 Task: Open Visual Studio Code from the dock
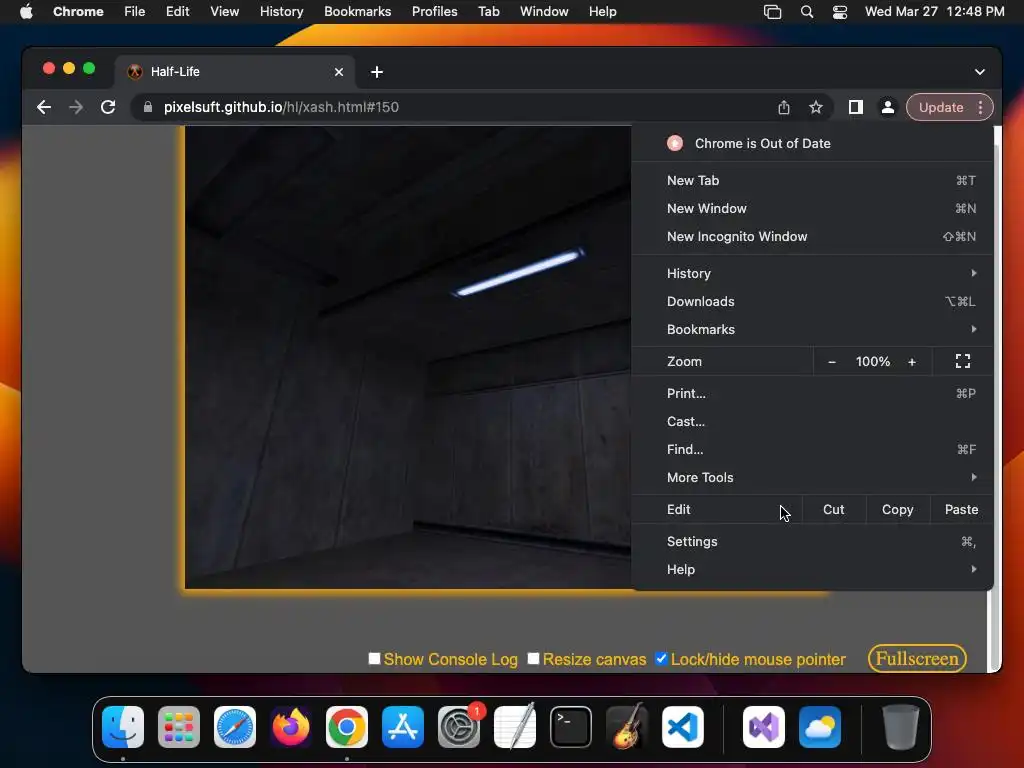[683, 727]
